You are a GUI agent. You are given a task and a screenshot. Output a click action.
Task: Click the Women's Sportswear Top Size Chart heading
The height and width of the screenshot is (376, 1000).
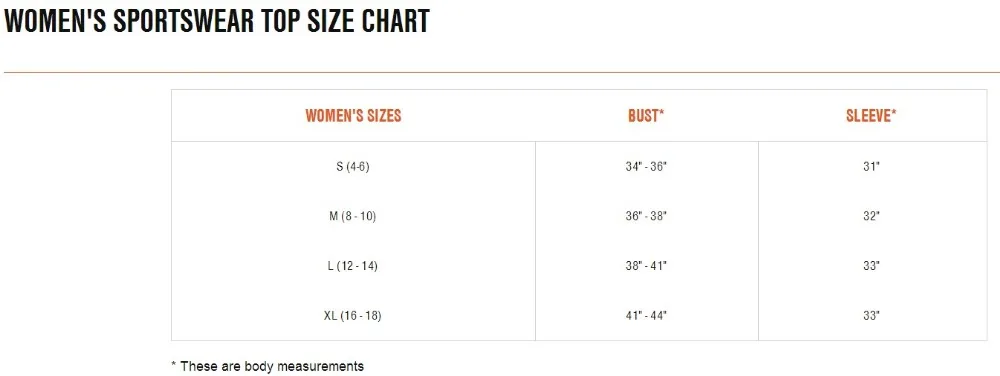pyautogui.click(x=217, y=21)
